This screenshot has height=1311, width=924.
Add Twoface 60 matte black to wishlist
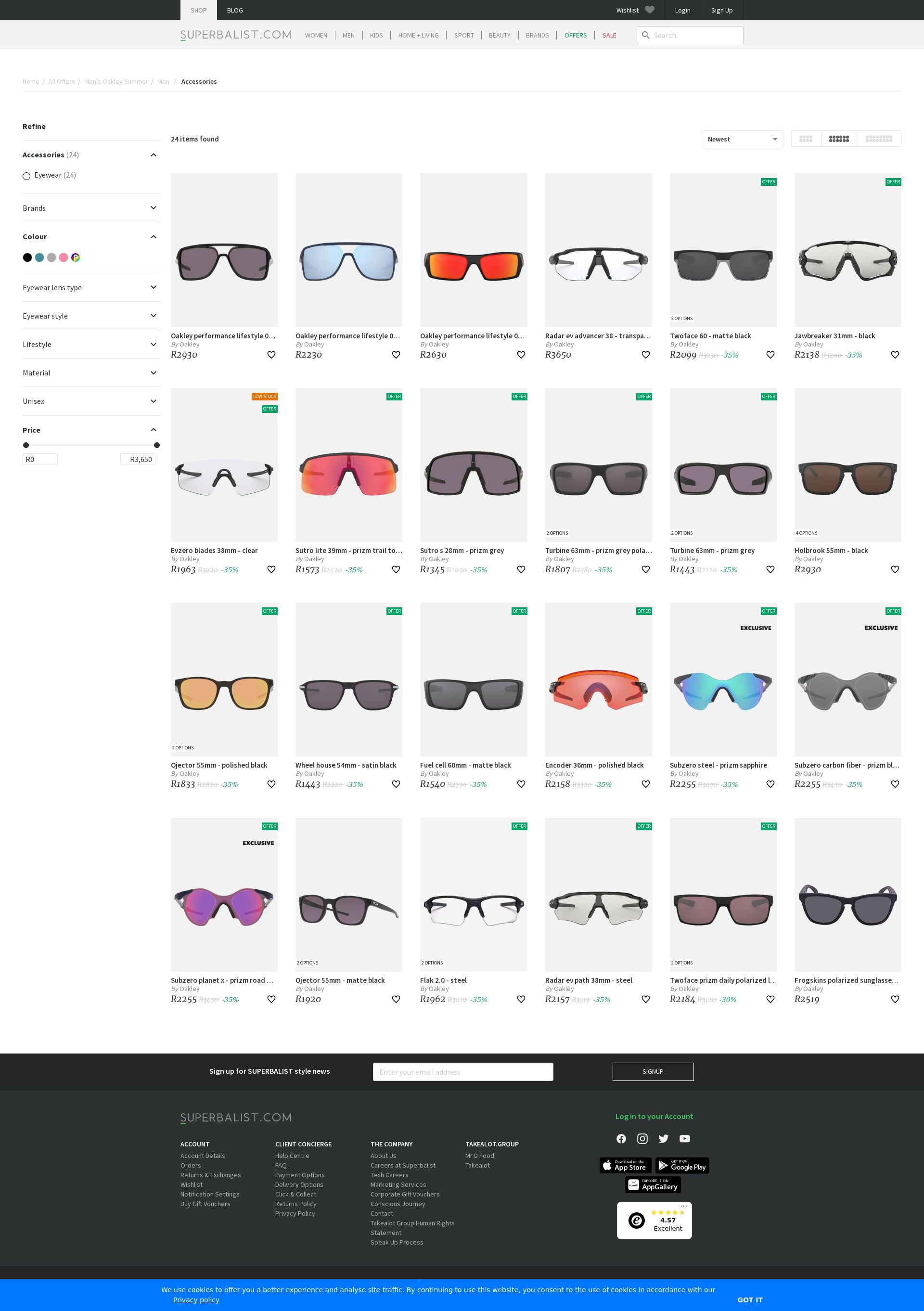770,355
